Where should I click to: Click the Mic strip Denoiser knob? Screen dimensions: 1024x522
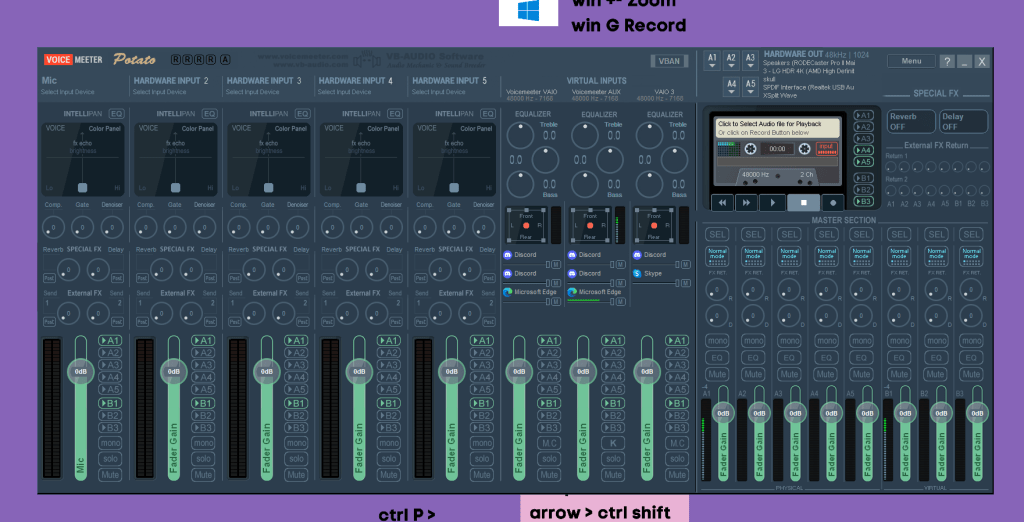click(112, 227)
